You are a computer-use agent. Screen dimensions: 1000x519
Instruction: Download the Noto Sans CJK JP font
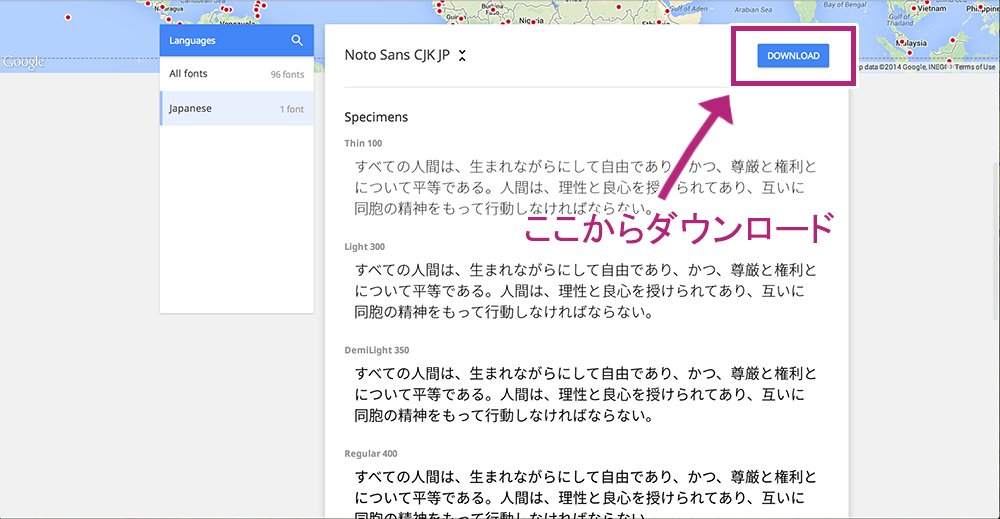tap(793, 55)
